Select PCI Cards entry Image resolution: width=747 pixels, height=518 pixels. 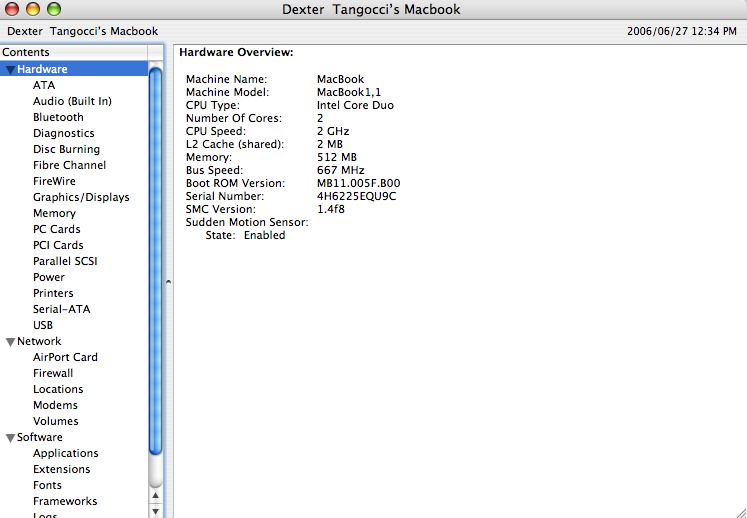pyautogui.click(x=58, y=245)
